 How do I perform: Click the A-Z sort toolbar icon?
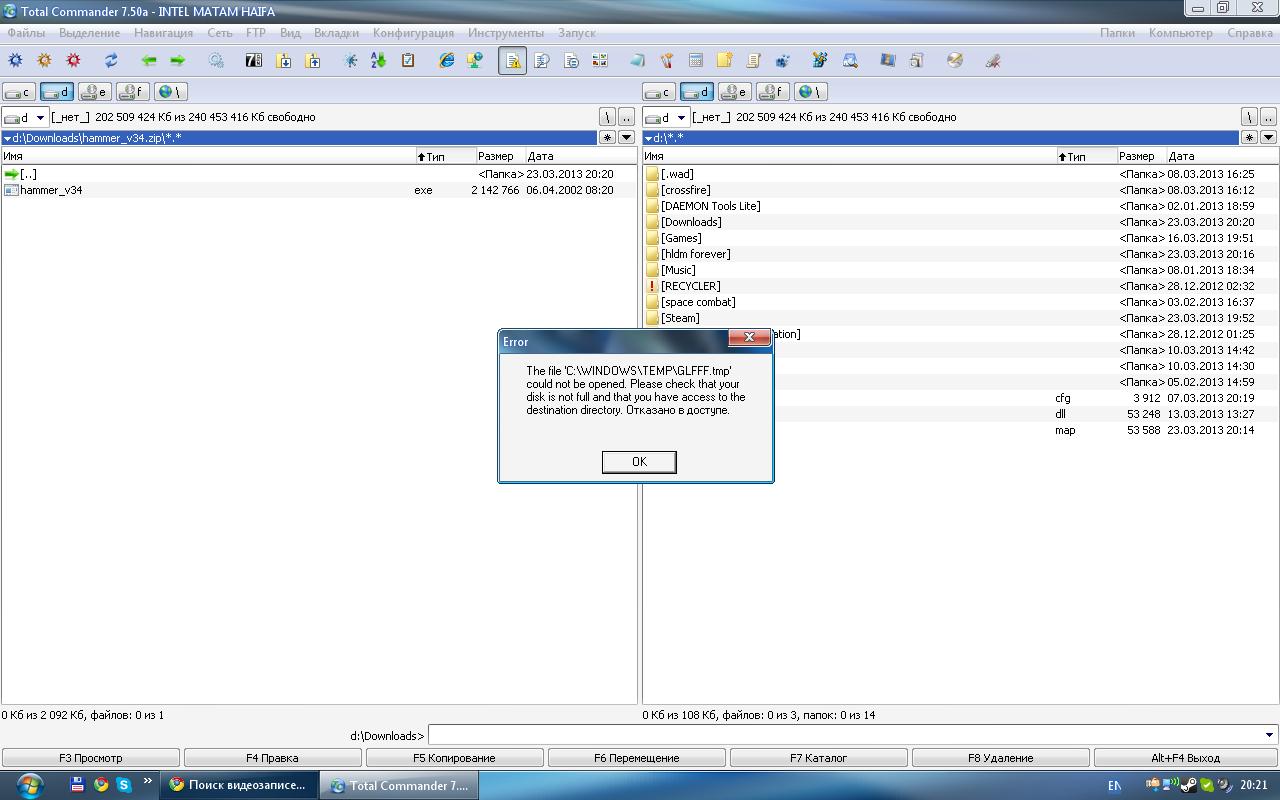click(x=379, y=61)
